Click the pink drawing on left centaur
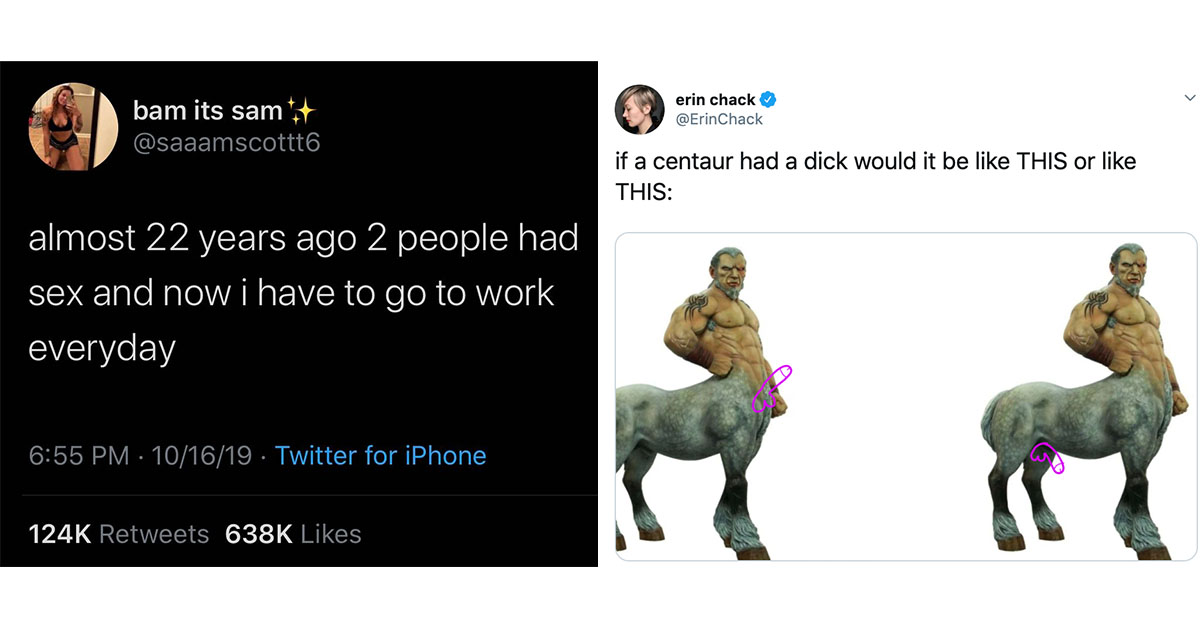Image resolution: width=1200 pixels, height=628 pixels. point(771,389)
